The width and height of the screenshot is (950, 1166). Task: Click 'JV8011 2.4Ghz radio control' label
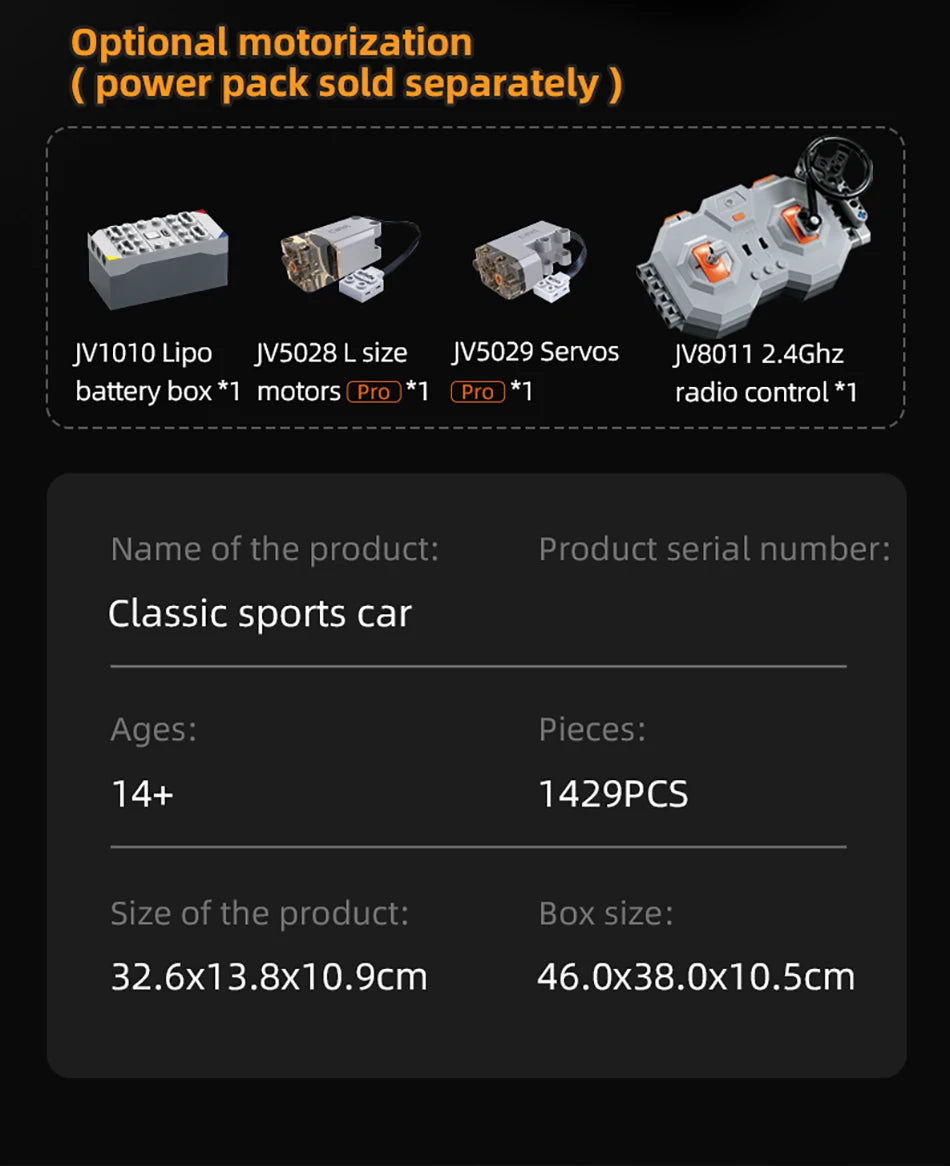pyautogui.click(x=765, y=372)
